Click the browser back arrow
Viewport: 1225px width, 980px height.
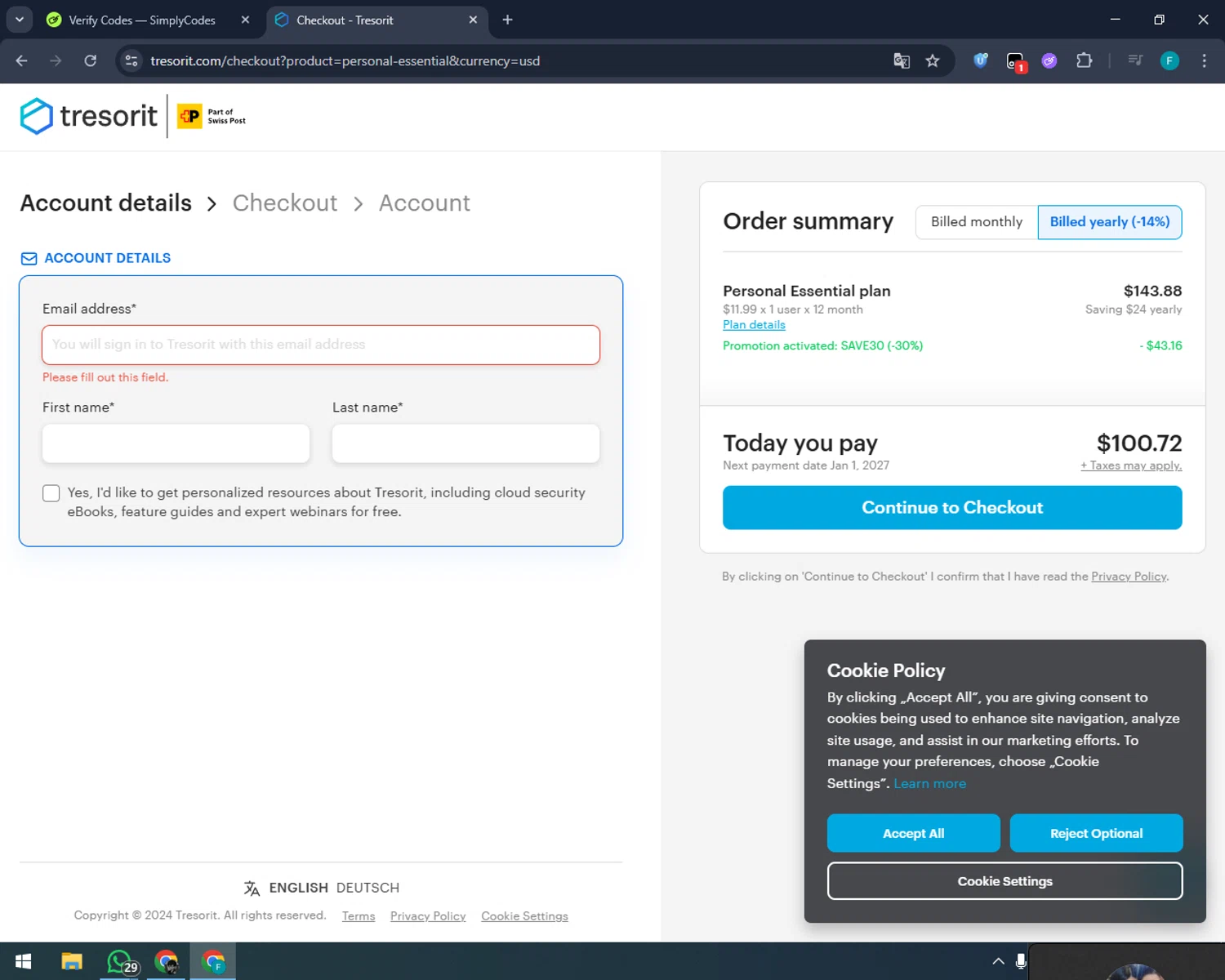(22, 60)
